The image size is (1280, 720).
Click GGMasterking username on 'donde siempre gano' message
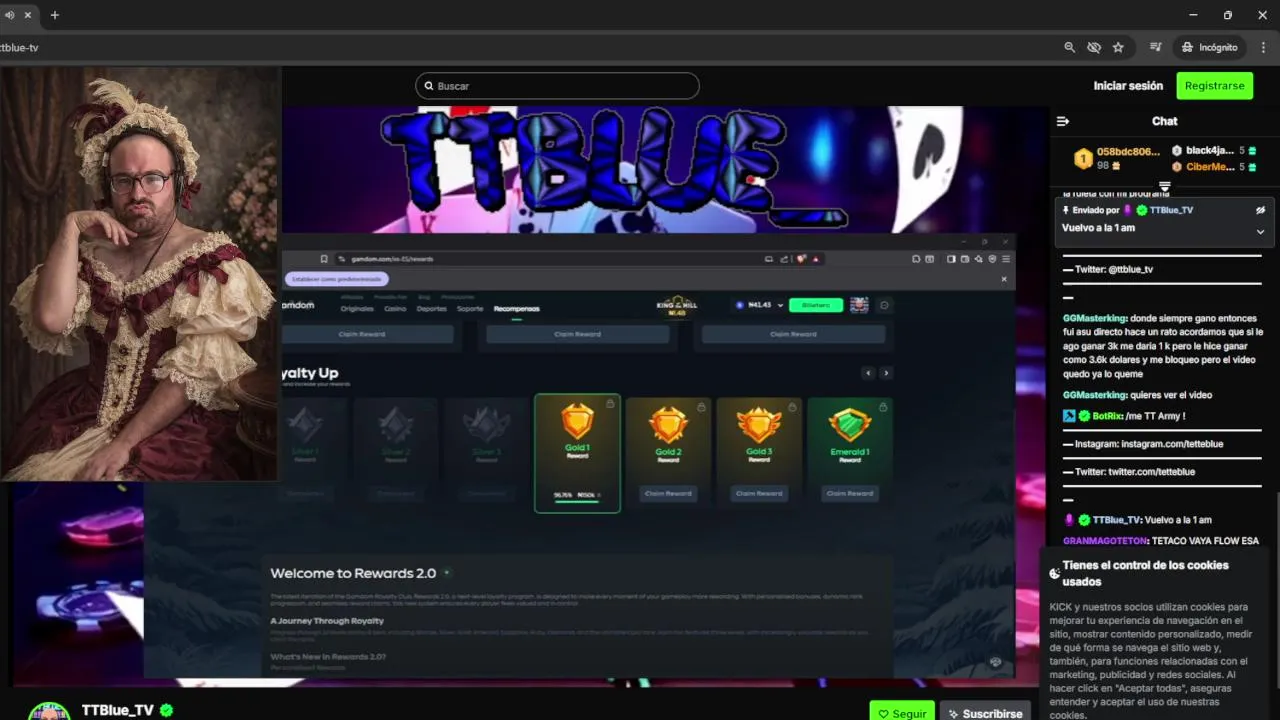pyautogui.click(x=1095, y=318)
